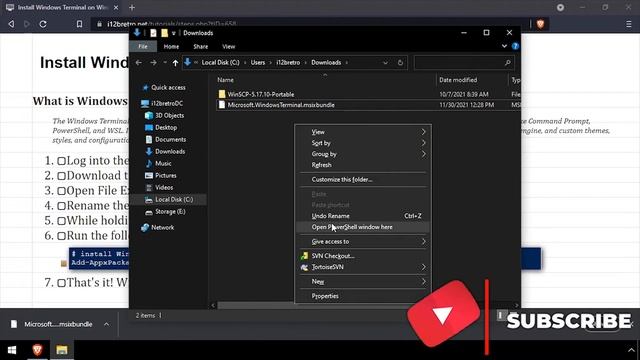The width and height of the screenshot is (640, 360).
Task: Go up one folder level arrow
Action: [x=175, y=62]
